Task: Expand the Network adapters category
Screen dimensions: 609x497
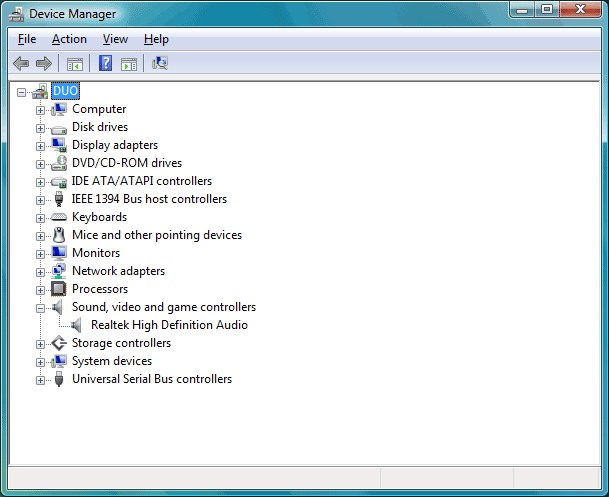Action: (41, 272)
